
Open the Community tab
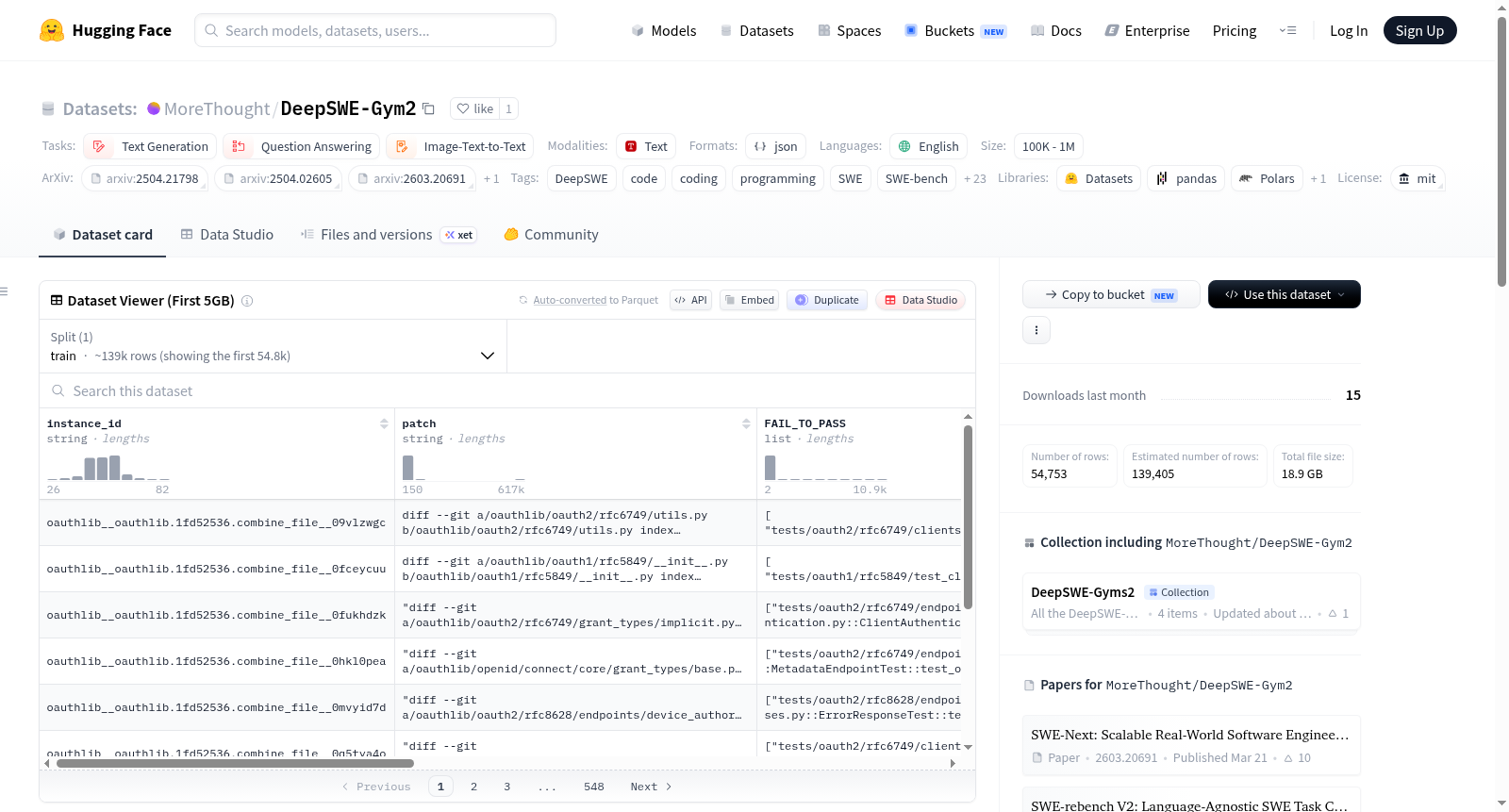tap(551, 235)
